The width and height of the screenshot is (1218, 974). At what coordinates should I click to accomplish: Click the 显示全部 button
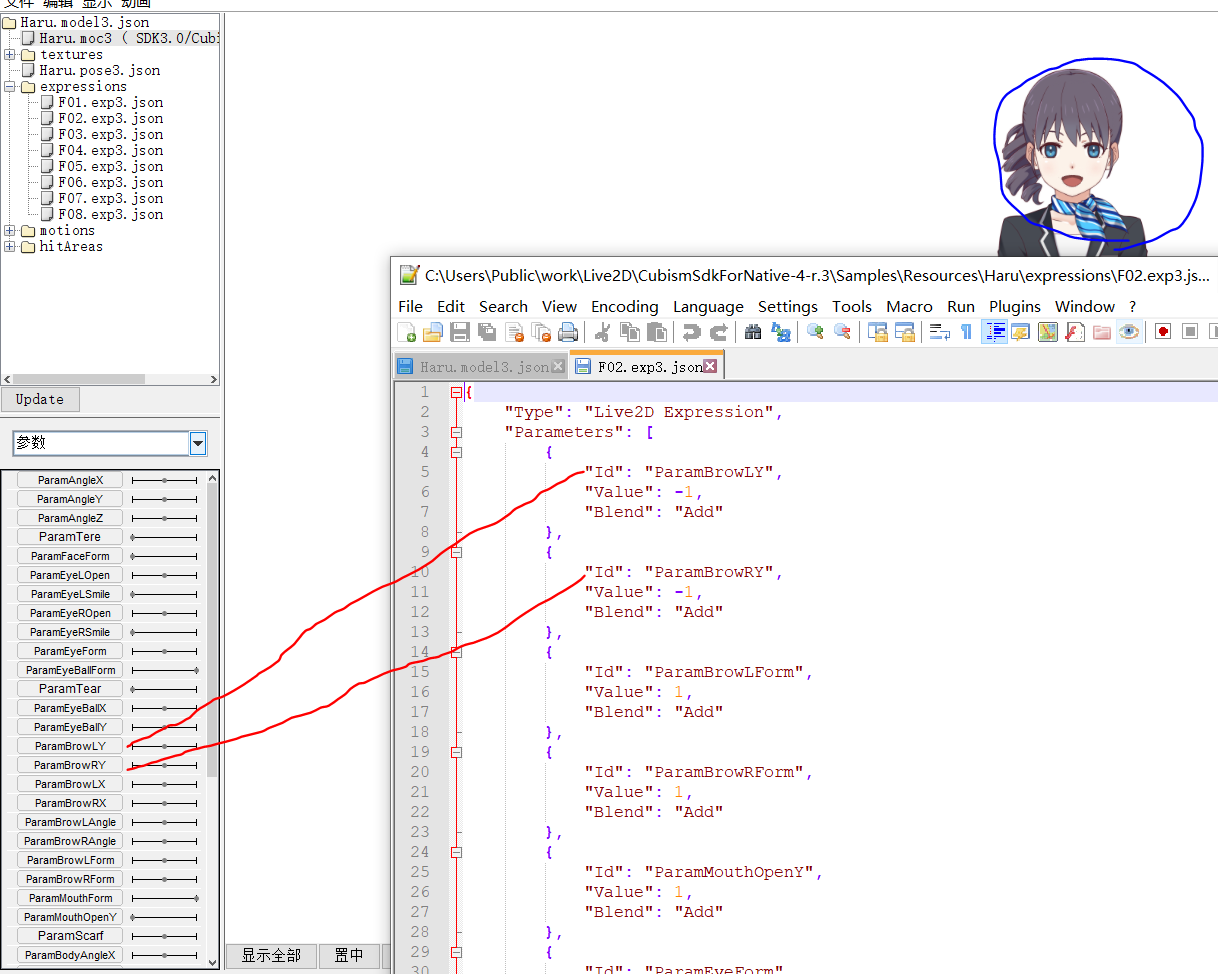[x=271, y=956]
